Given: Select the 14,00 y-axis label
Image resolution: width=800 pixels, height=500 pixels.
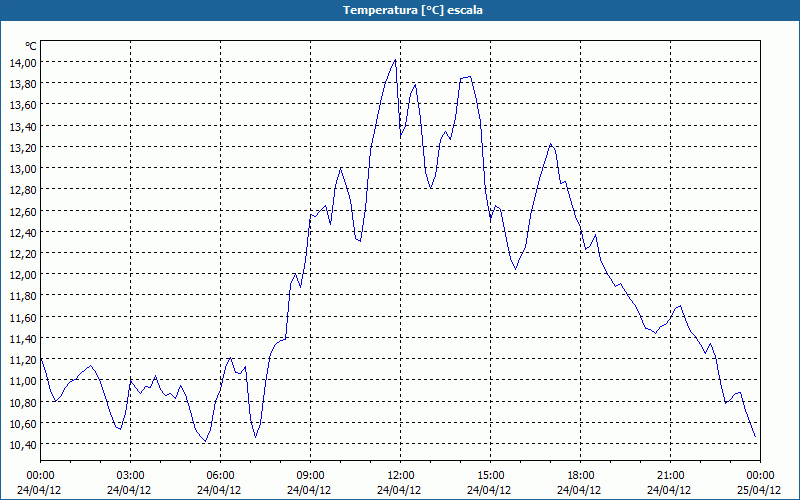Looking at the screenshot, I should (x=23, y=62).
